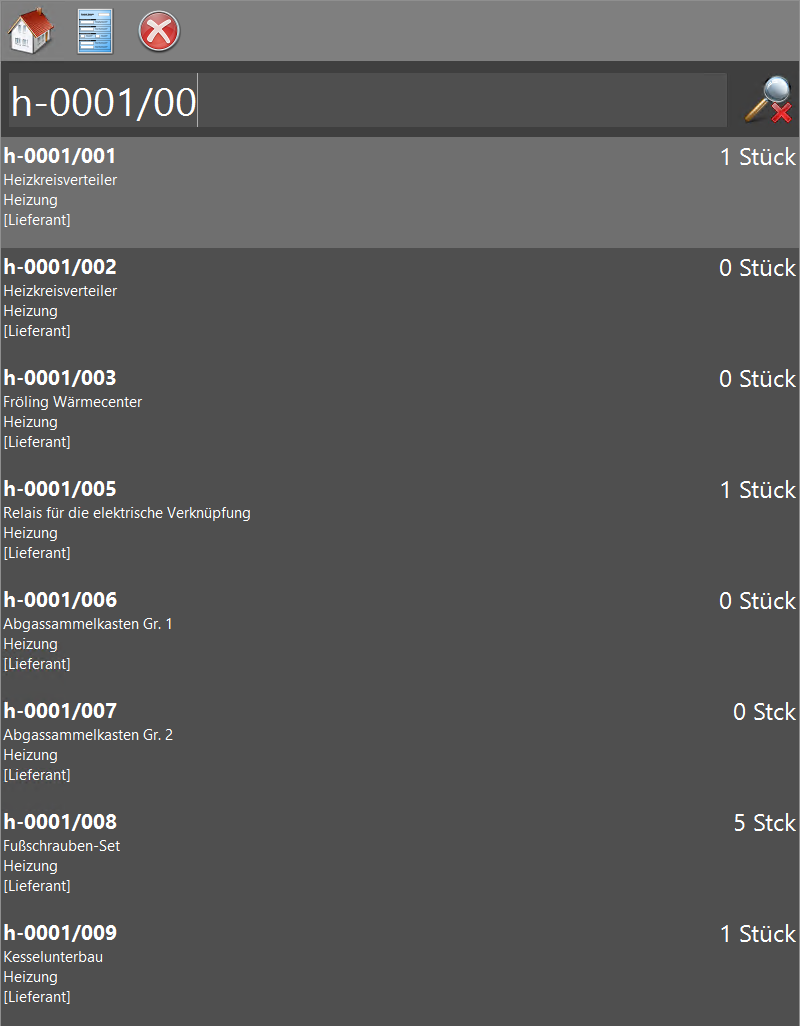The width and height of the screenshot is (800, 1026).
Task: Click the h-0001/005 article number heading
Action: click(60, 489)
